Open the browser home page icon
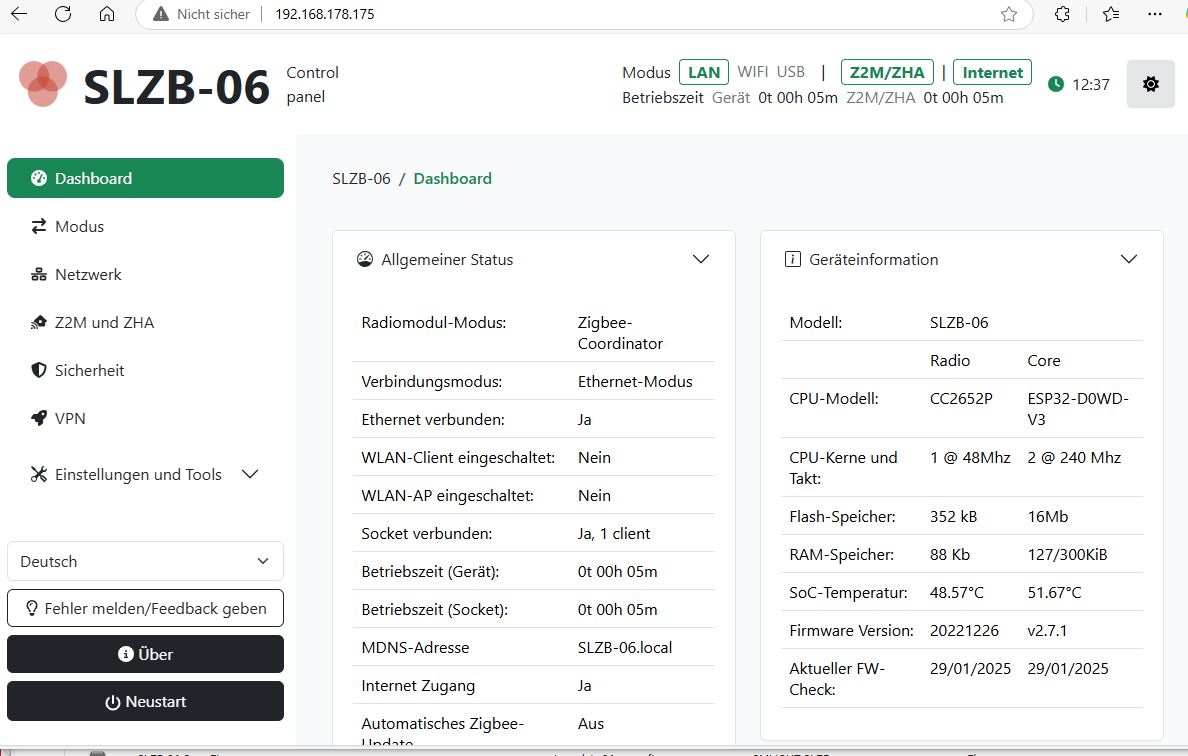Viewport: 1188px width, 756px height. pyautogui.click(x=107, y=14)
